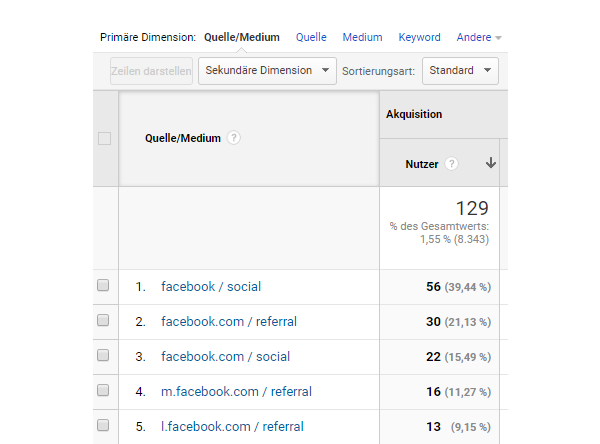
Task: Open the Standard sorting type dropdown
Action: tap(460, 71)
